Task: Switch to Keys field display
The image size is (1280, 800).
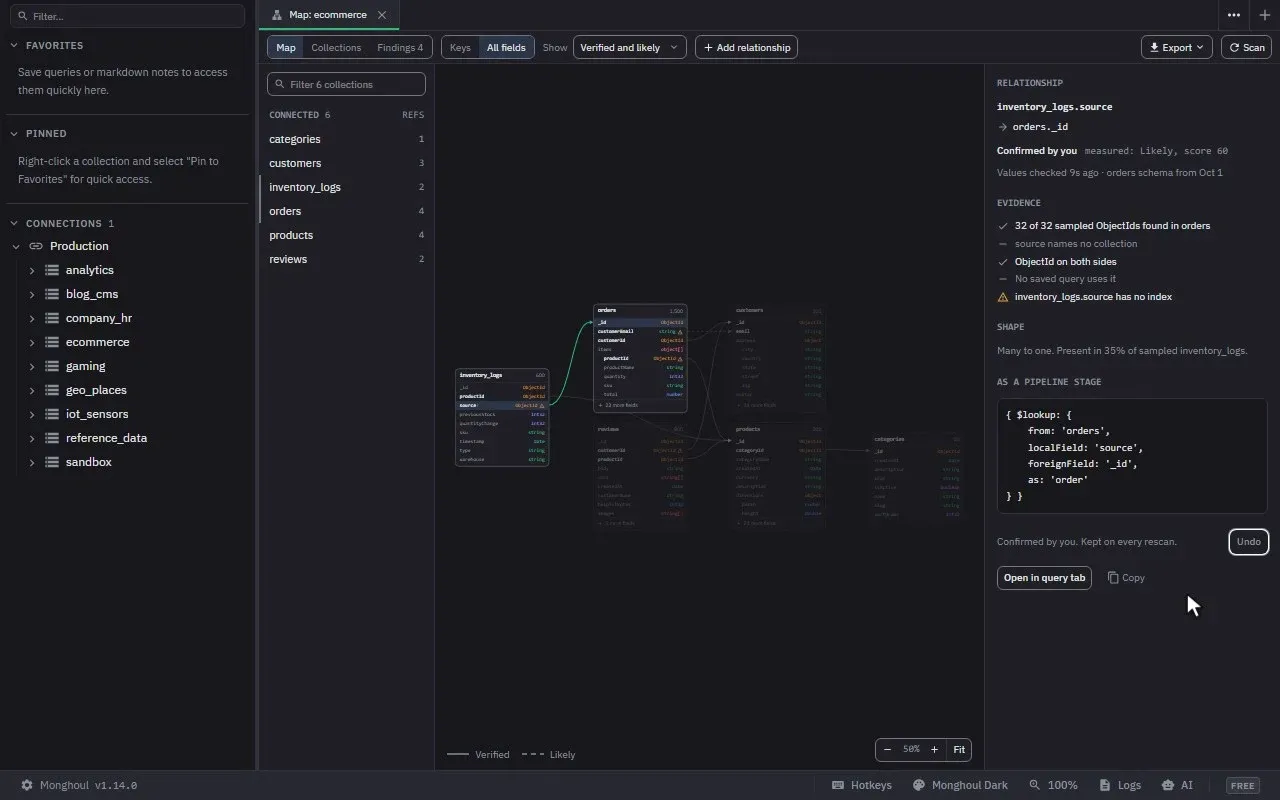Action: click(460, 47)
